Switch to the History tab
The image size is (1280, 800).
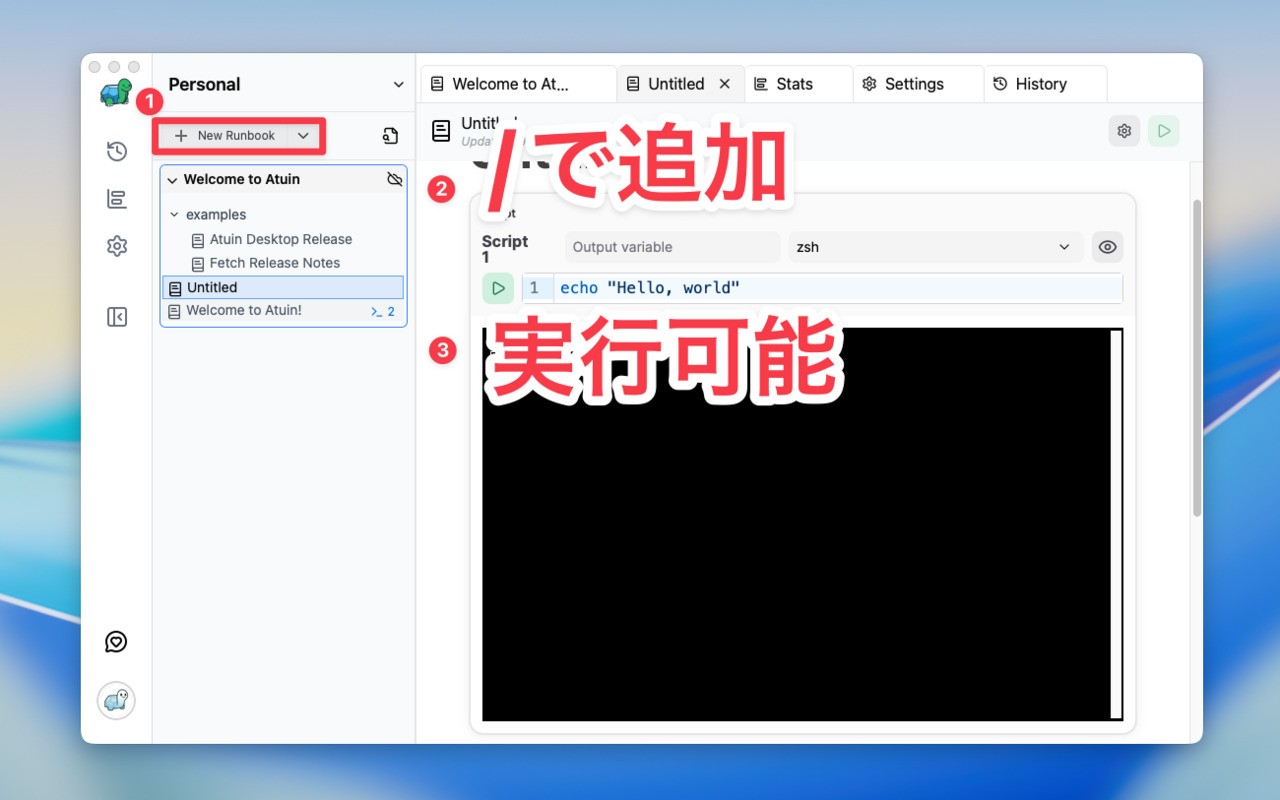pos(1045,84)
